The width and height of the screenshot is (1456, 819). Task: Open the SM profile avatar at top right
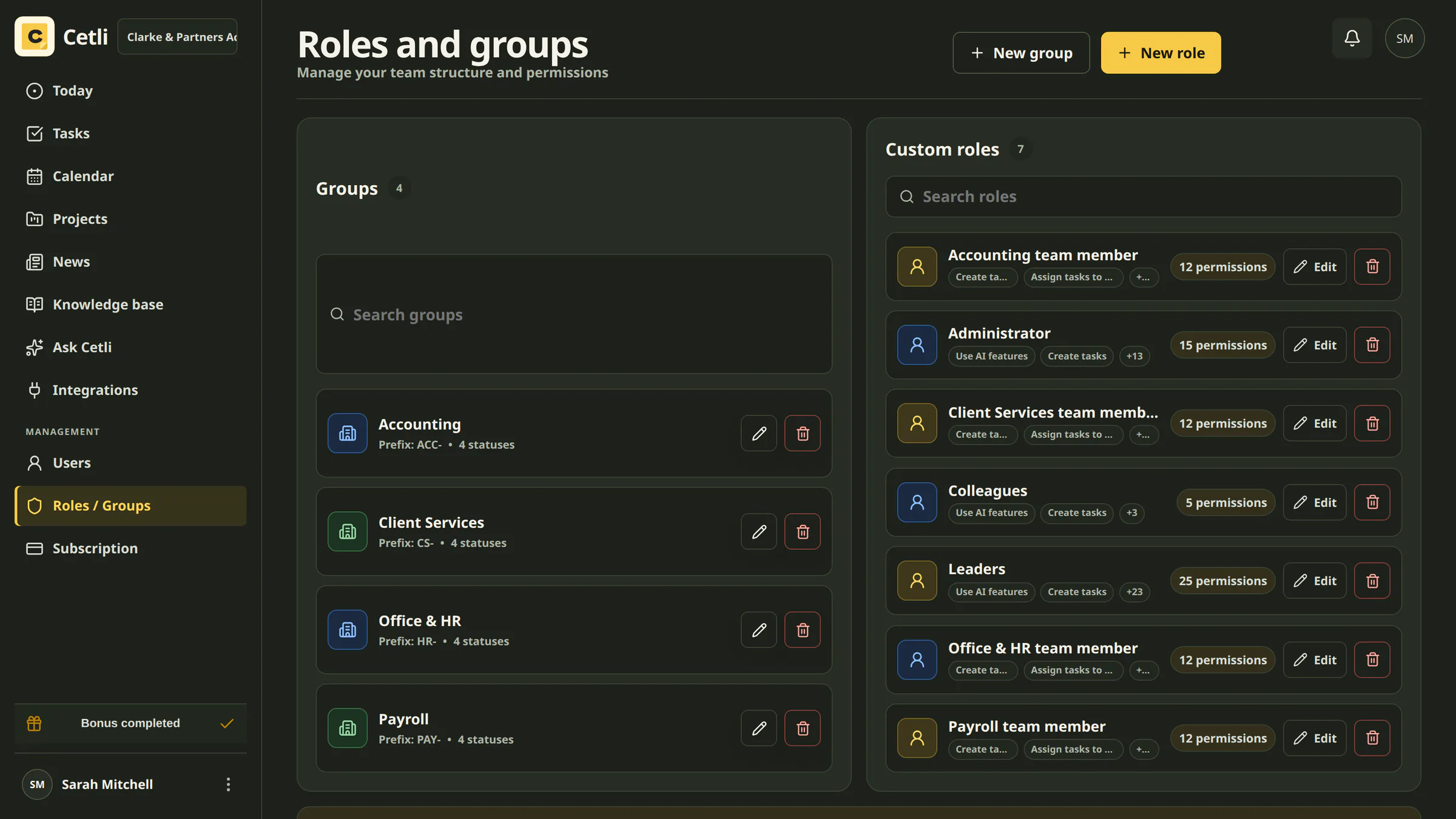(1404, 38)
